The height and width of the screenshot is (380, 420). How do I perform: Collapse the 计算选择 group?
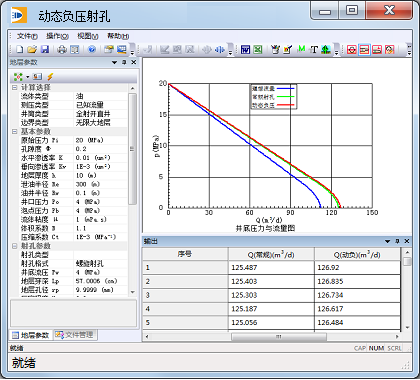(x=14, y=87)
